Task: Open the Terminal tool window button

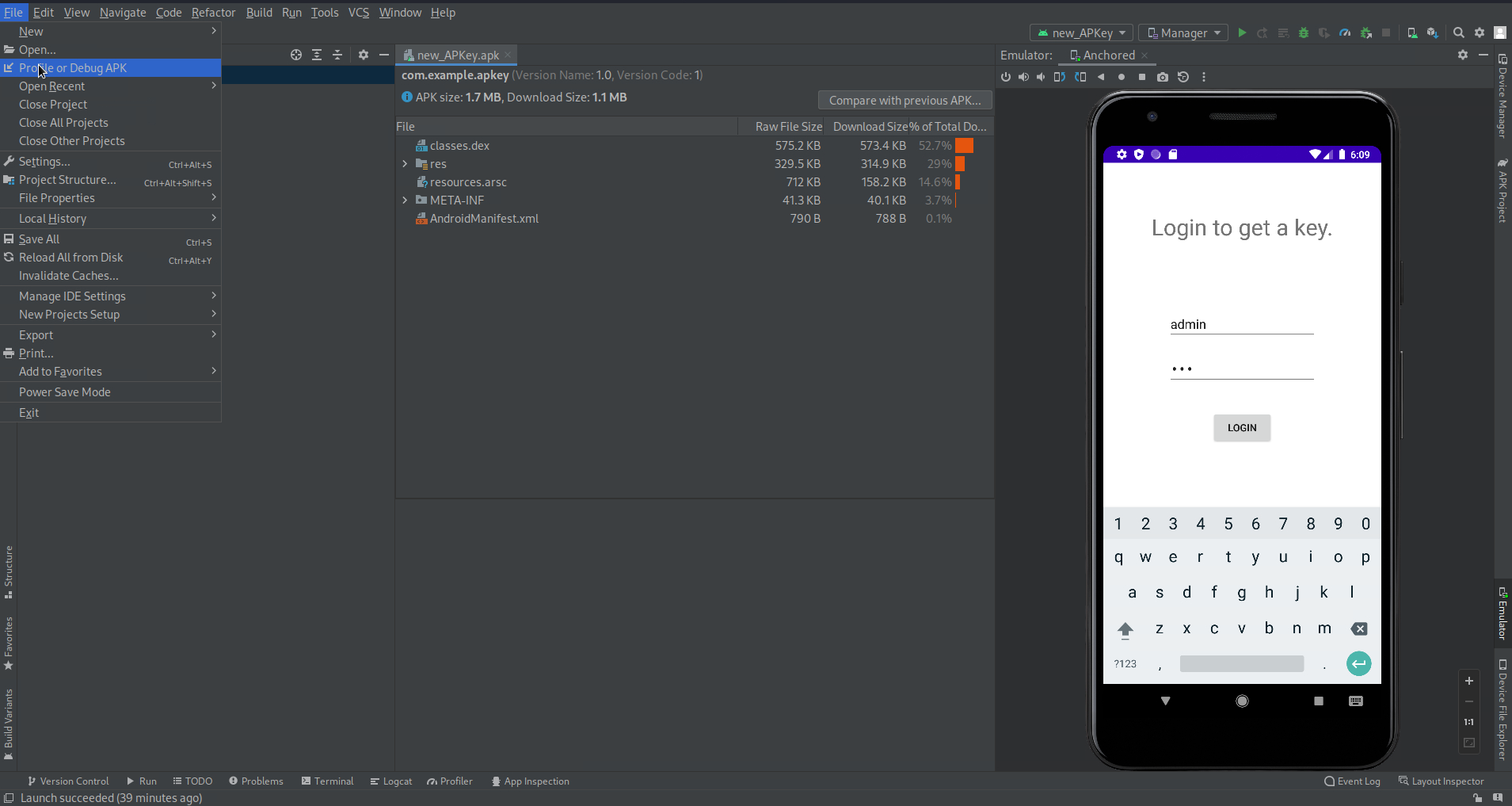Action: pos(327,781)
